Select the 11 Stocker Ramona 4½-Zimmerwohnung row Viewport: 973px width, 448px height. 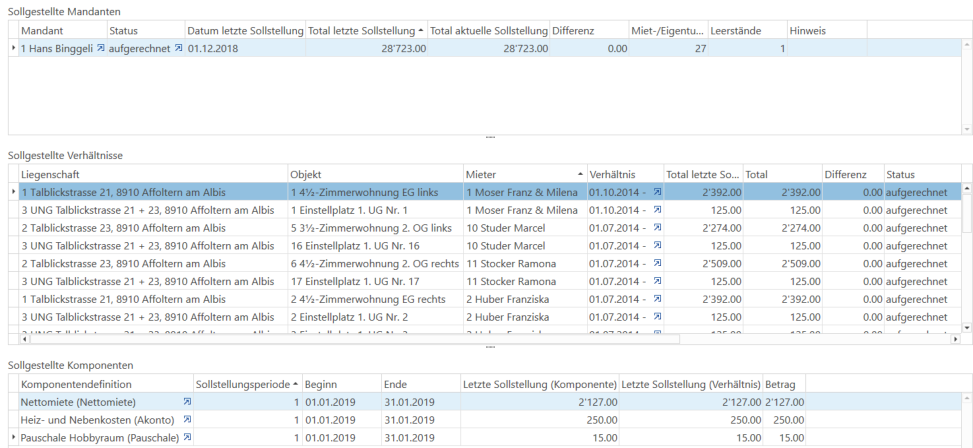point(490,264)
